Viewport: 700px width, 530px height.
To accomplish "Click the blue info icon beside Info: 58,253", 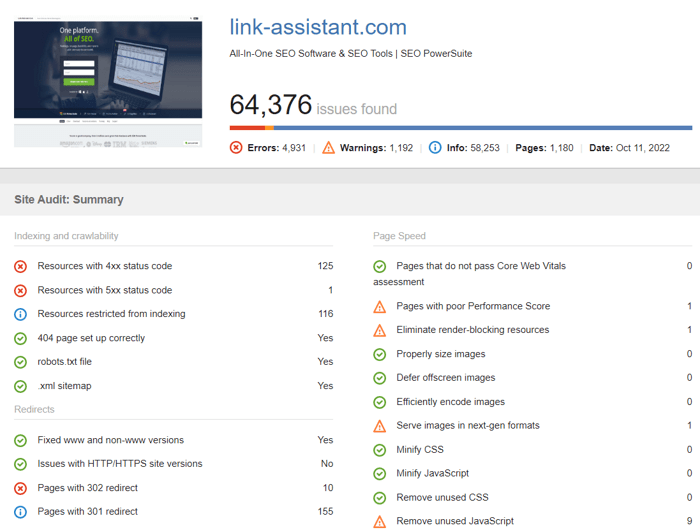I will 435,148.
